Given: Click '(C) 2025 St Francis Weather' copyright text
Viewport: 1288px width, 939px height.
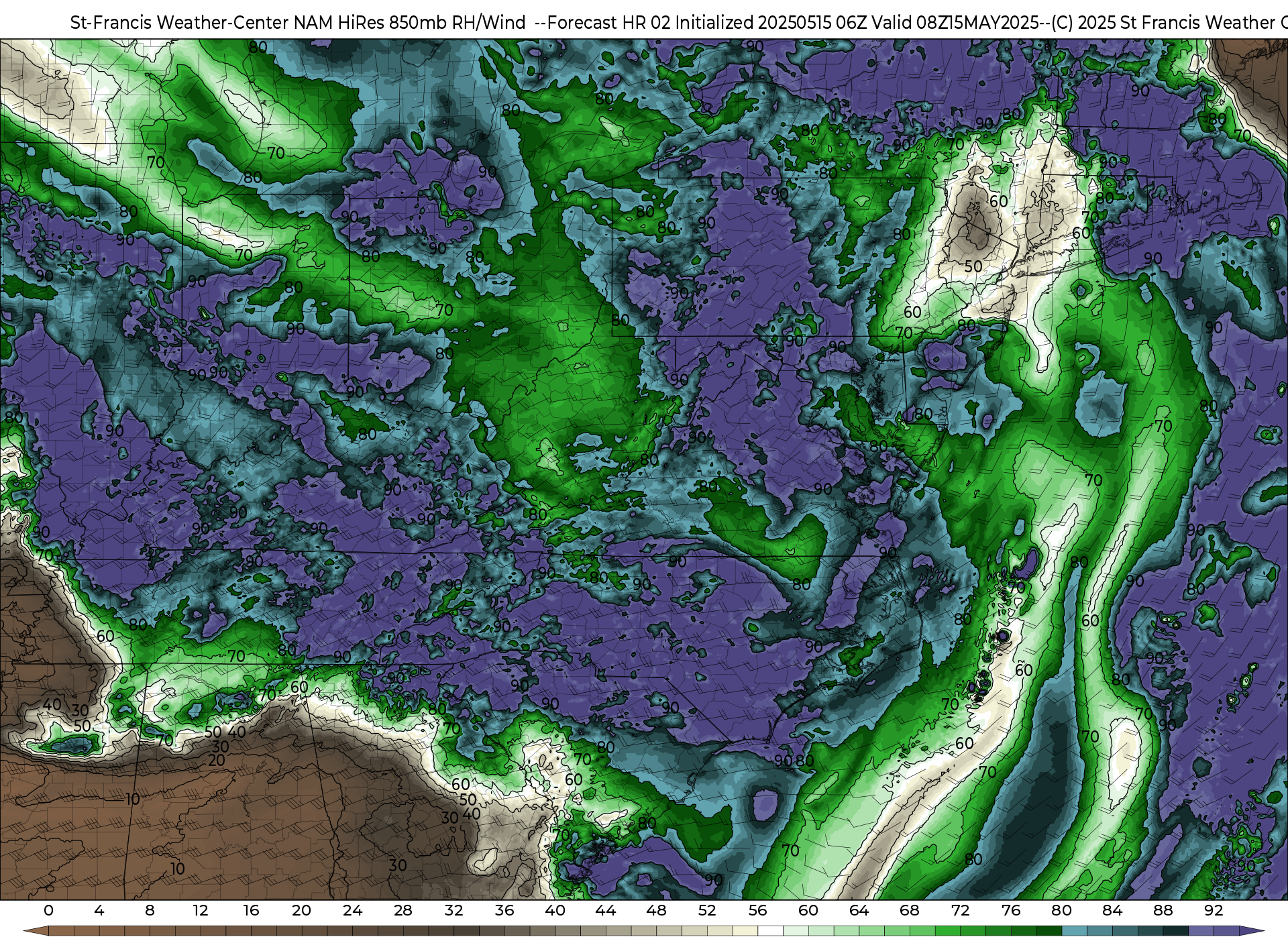Looking at the screenshot, I should click(1163, 23).
